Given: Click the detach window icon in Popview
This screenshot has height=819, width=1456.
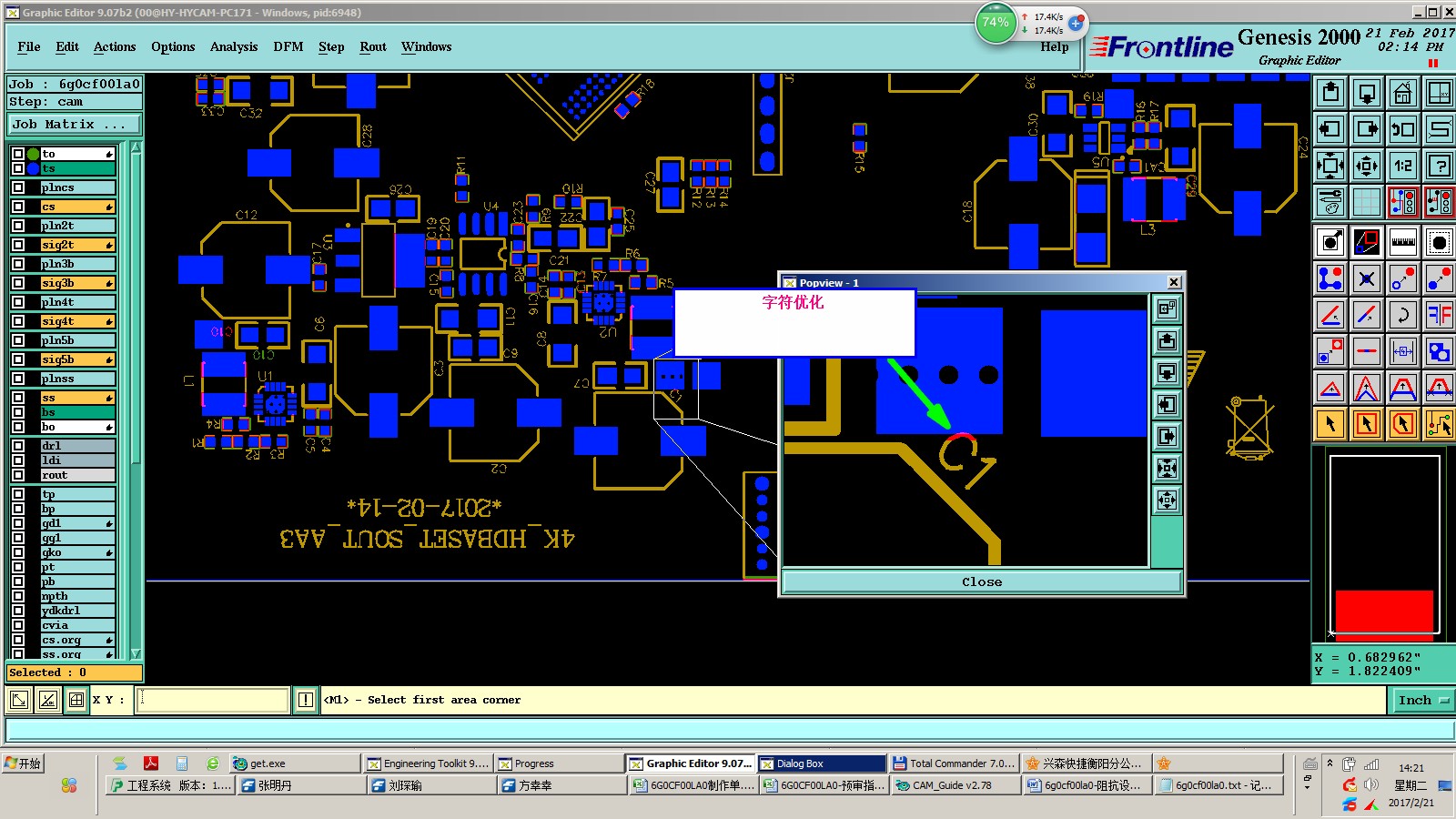Looking at the screenshot, I should 1167,309.
